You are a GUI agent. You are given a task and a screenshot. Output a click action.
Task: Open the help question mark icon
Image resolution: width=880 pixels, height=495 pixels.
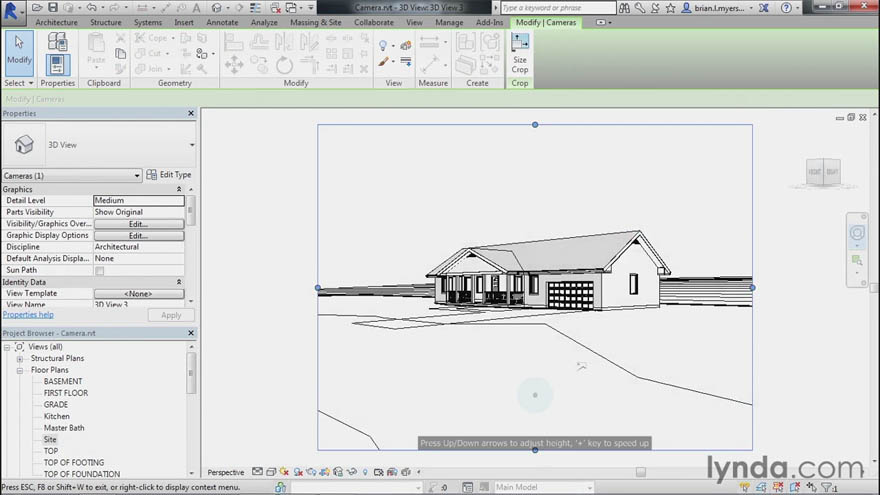click(786, 7)
